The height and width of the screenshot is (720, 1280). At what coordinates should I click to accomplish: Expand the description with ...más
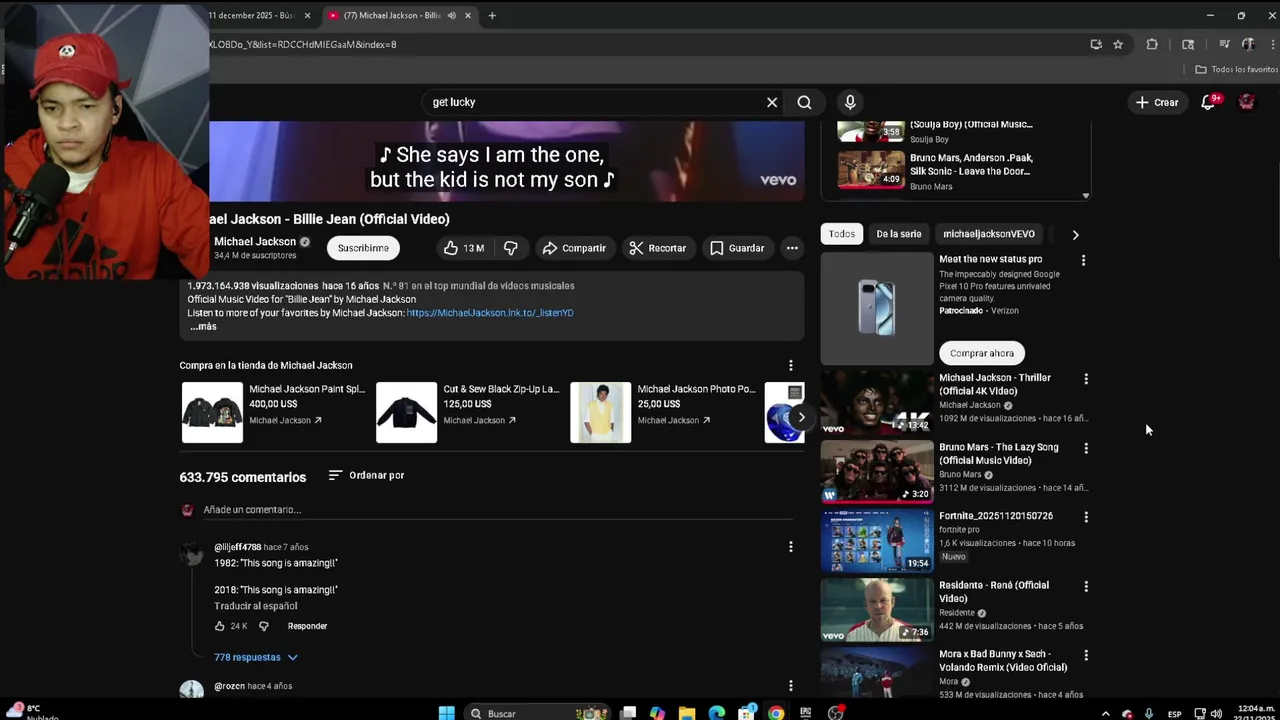(x=203, y=327)
